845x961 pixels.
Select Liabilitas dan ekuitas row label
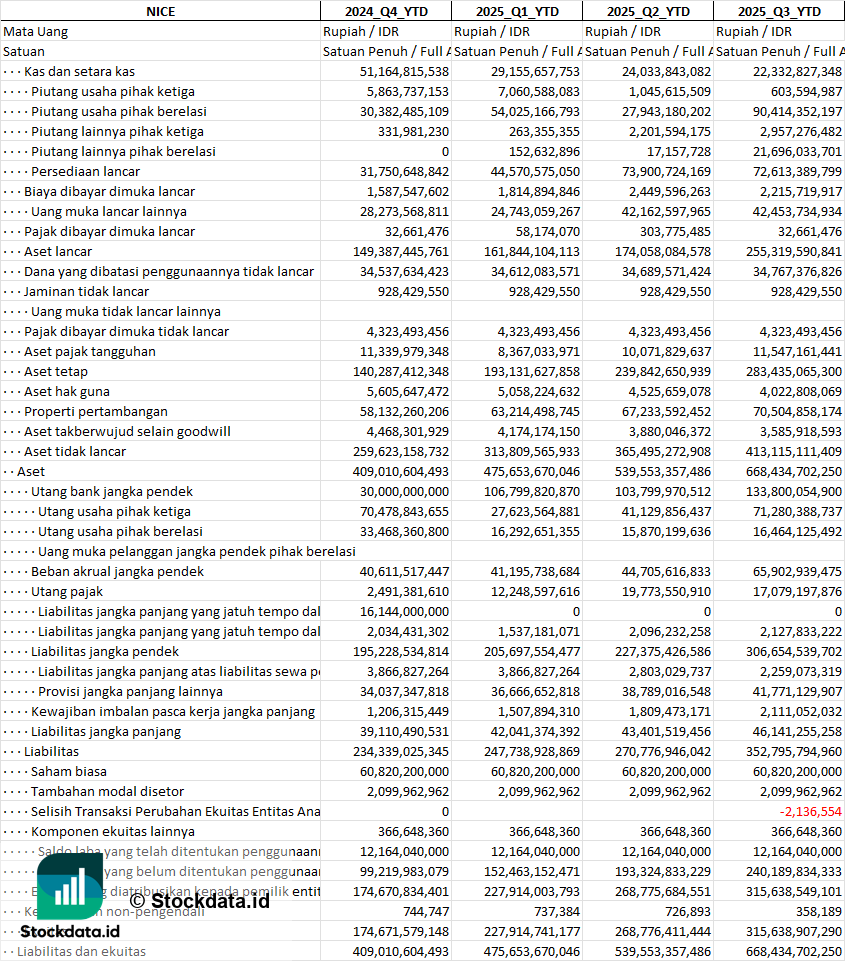pos(81,952)
